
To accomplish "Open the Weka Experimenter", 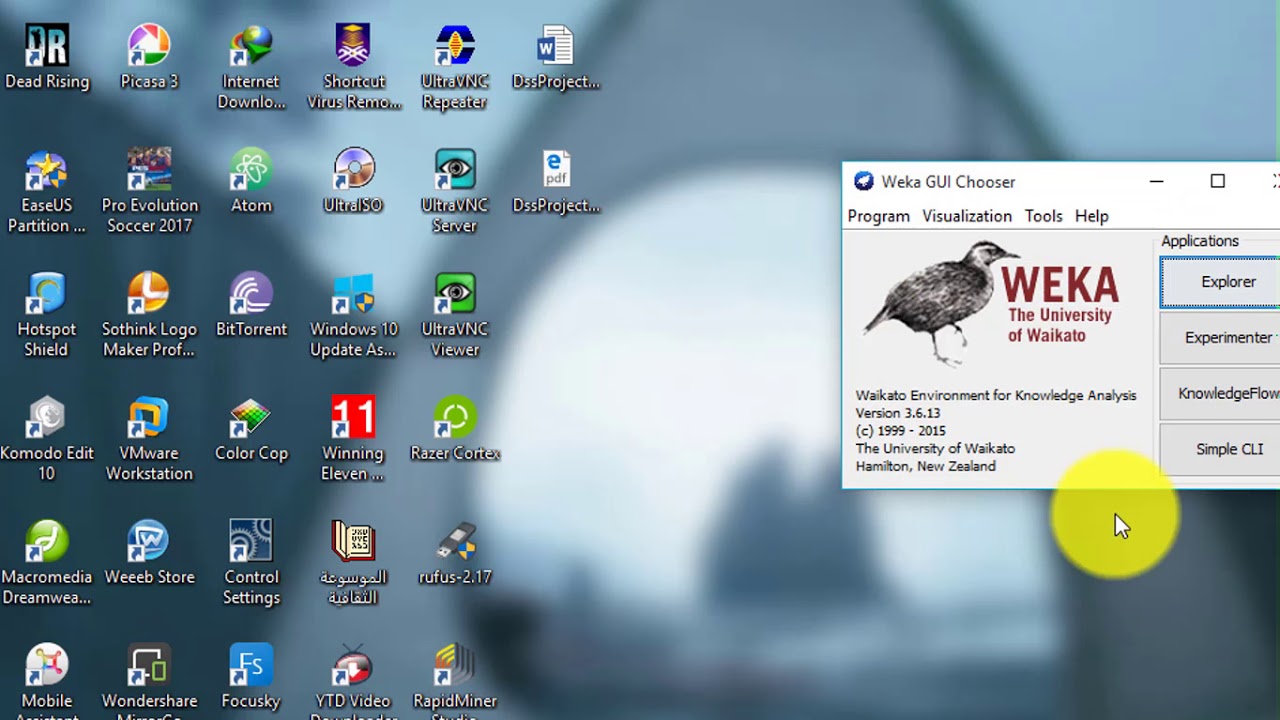I will click(1221, 338).
